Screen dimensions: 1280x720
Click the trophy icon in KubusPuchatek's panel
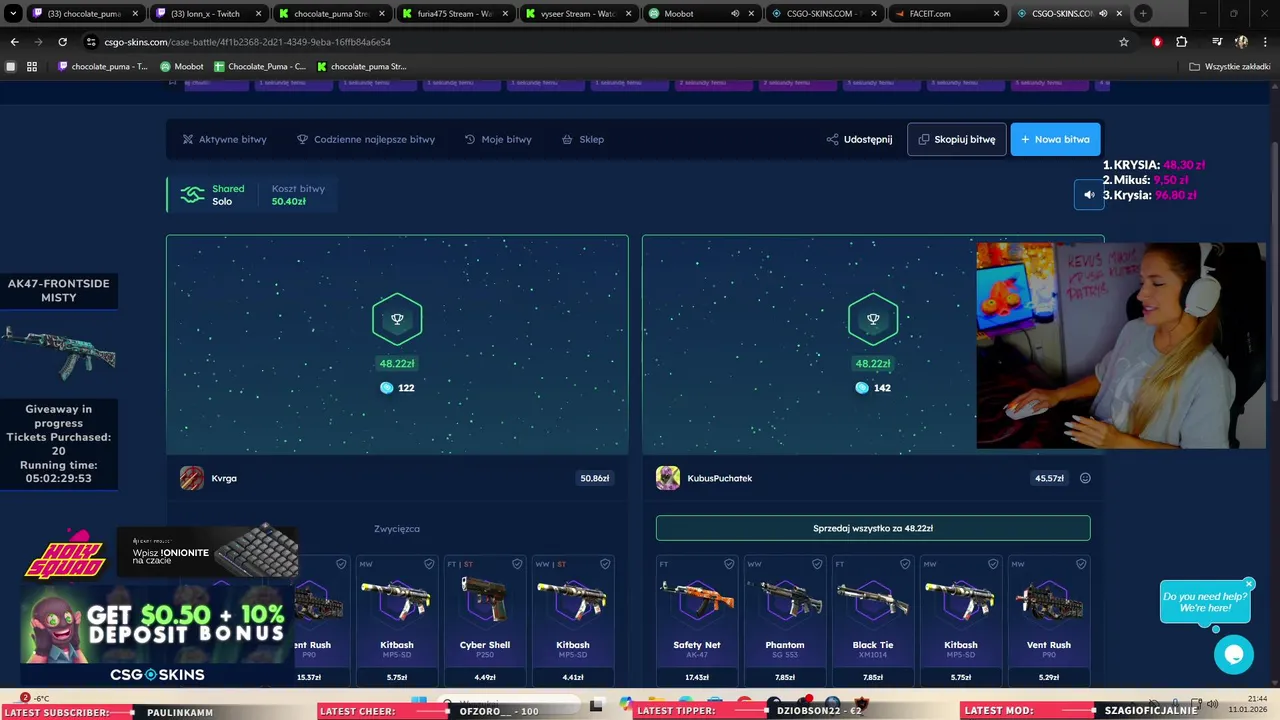coord(873,319)
